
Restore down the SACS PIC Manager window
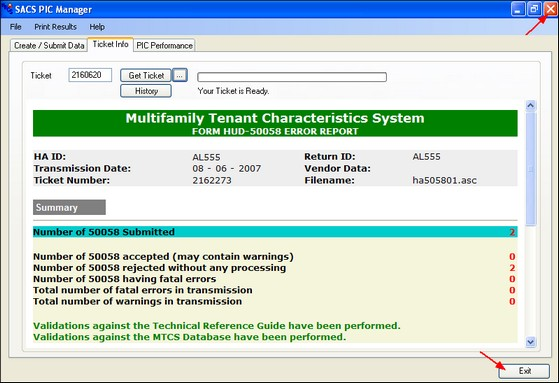(x=534, y=9)
